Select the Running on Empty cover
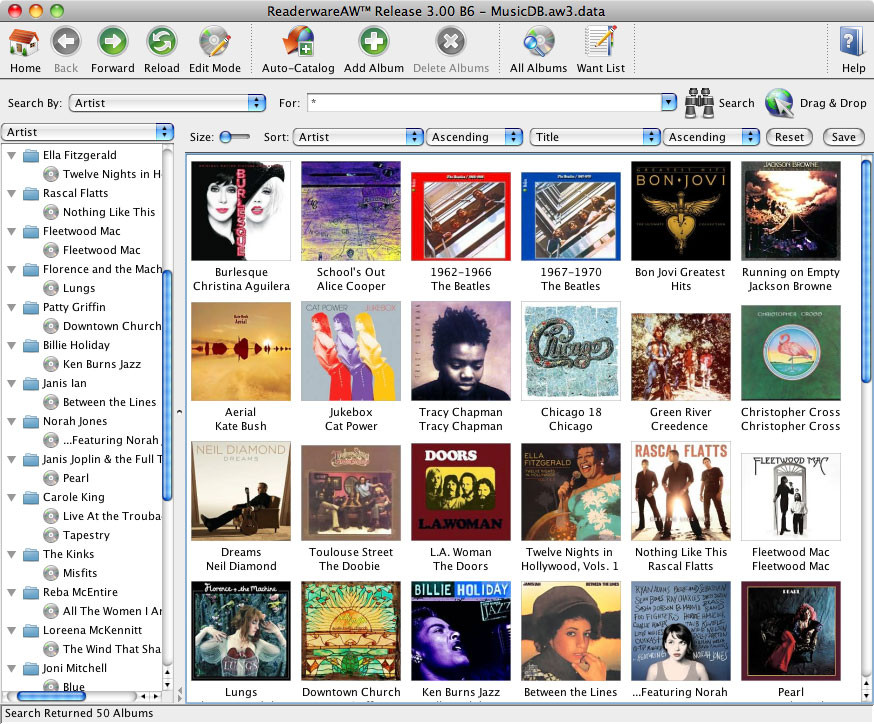Viewport: 874px width, 724px height. coord(790,211)
